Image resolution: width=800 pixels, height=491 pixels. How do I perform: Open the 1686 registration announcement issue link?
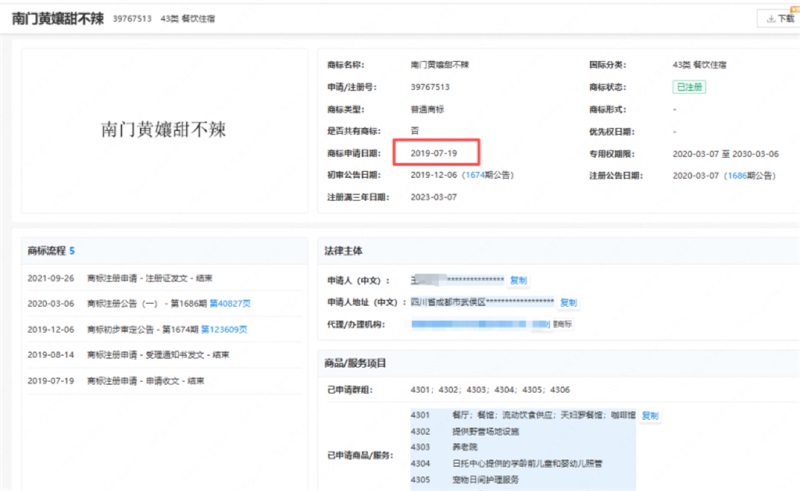tap(737, 176)
